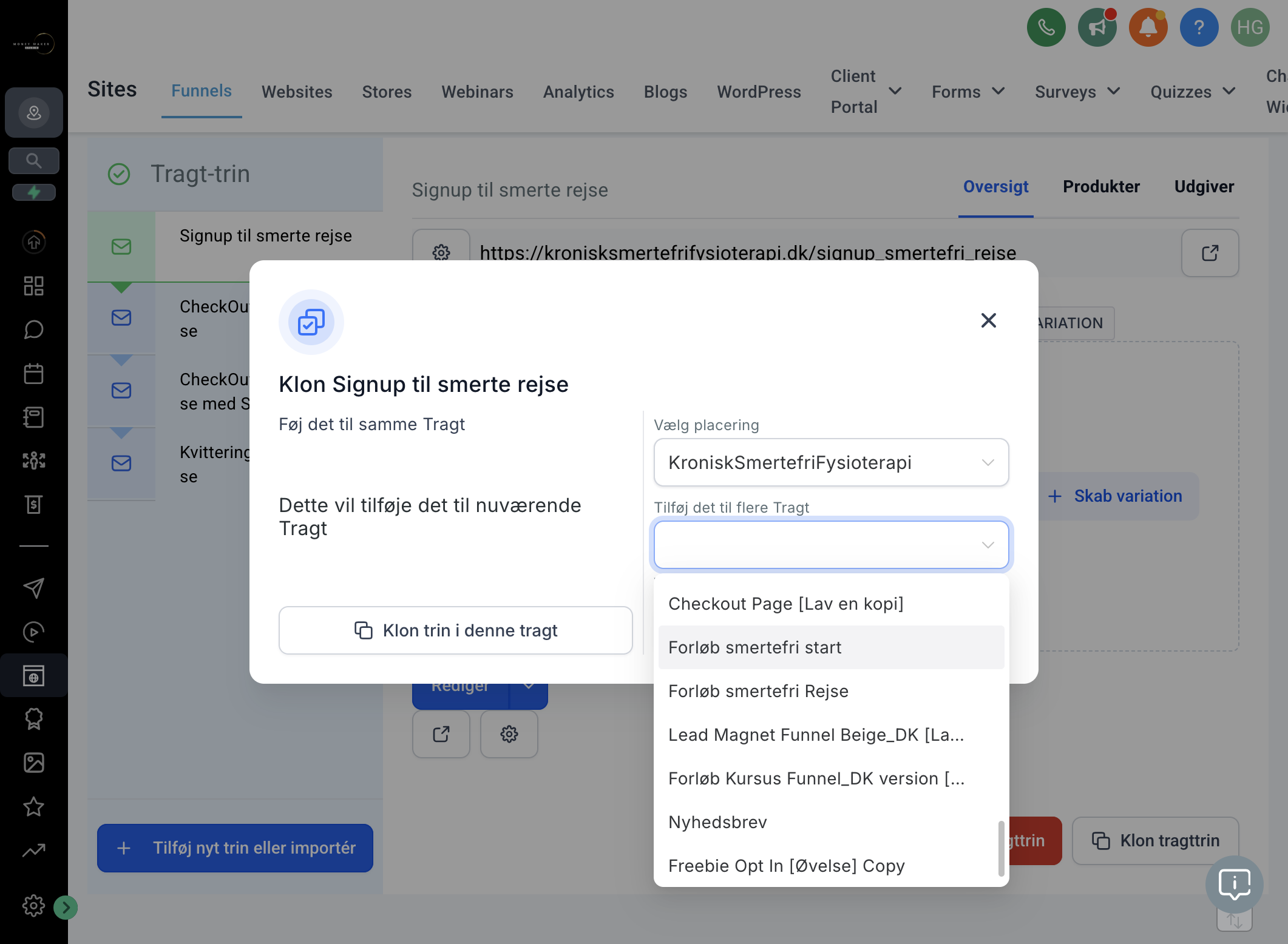Viewport: 1288px width, 944px height.
Task: Click the sidebar search icon
Action: point(34,161)
